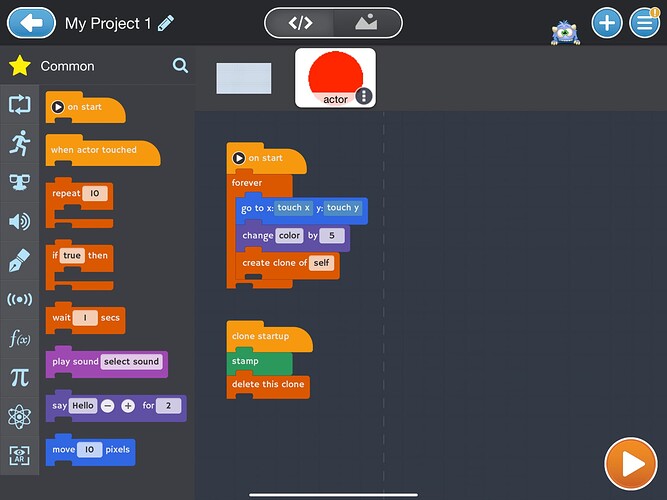Open the 'select sound' dropdown
667x500 pixels.
131,362
